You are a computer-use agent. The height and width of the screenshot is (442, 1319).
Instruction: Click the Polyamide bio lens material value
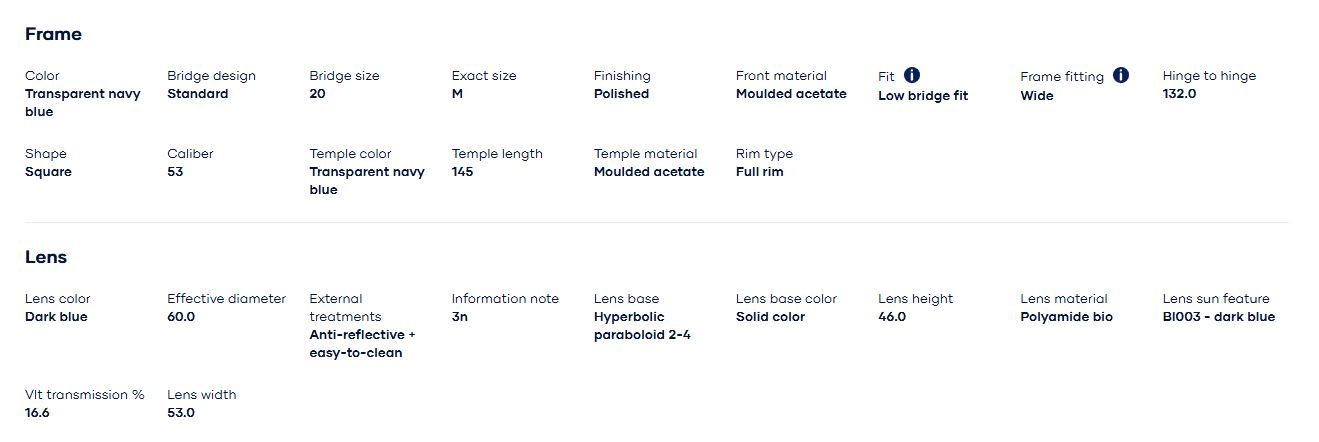pyautogui.click(x=1066, y=317)
